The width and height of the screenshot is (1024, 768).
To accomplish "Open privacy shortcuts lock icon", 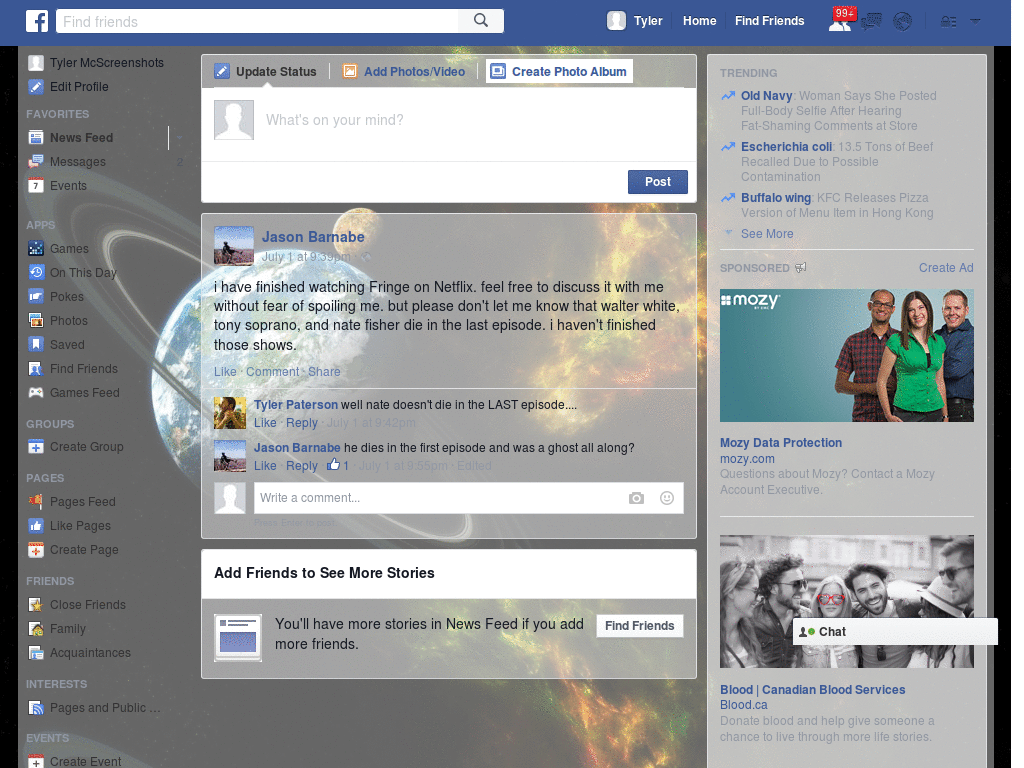I will coord(948,22).
